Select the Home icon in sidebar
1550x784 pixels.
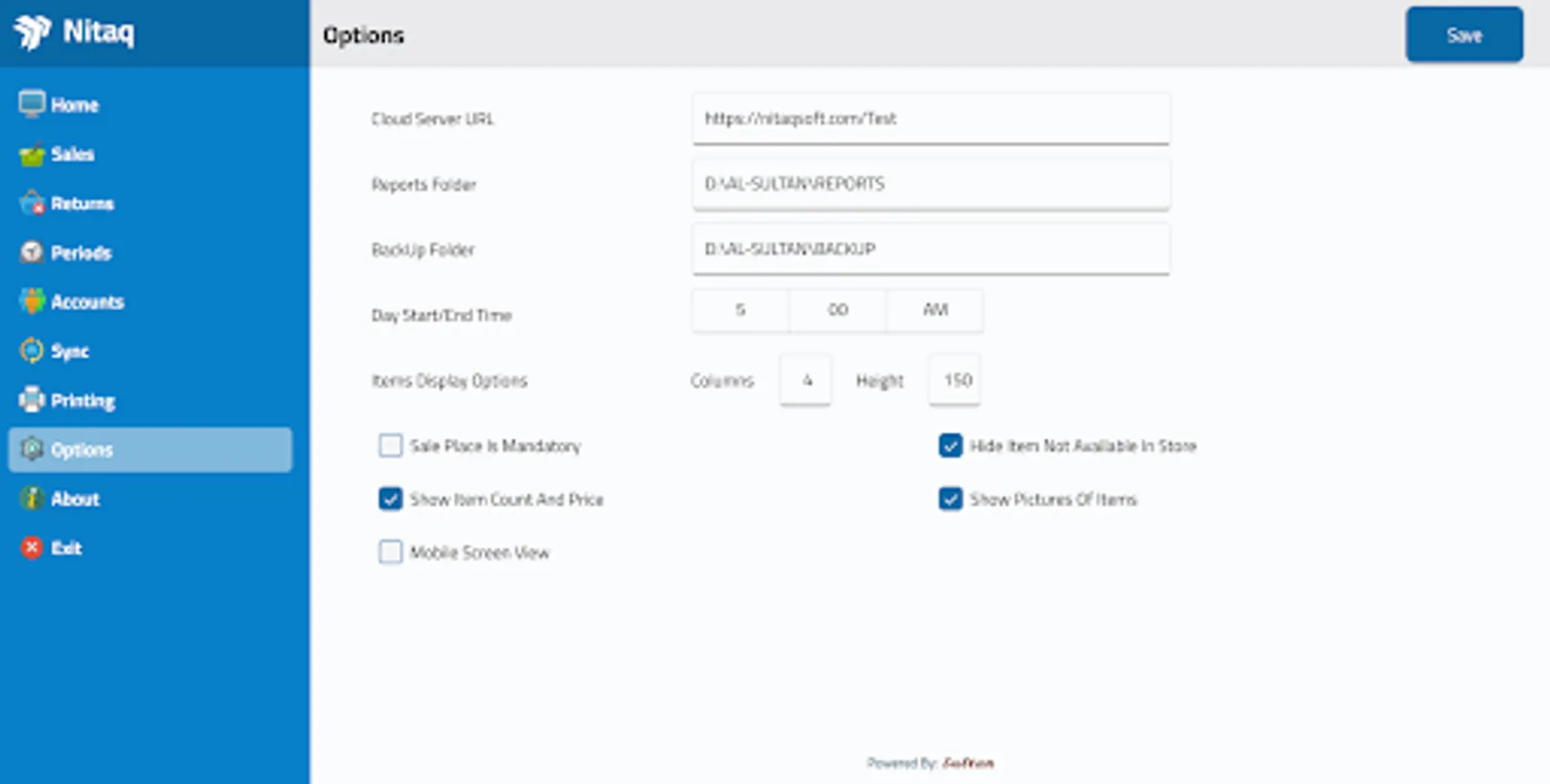coord(32,103)
